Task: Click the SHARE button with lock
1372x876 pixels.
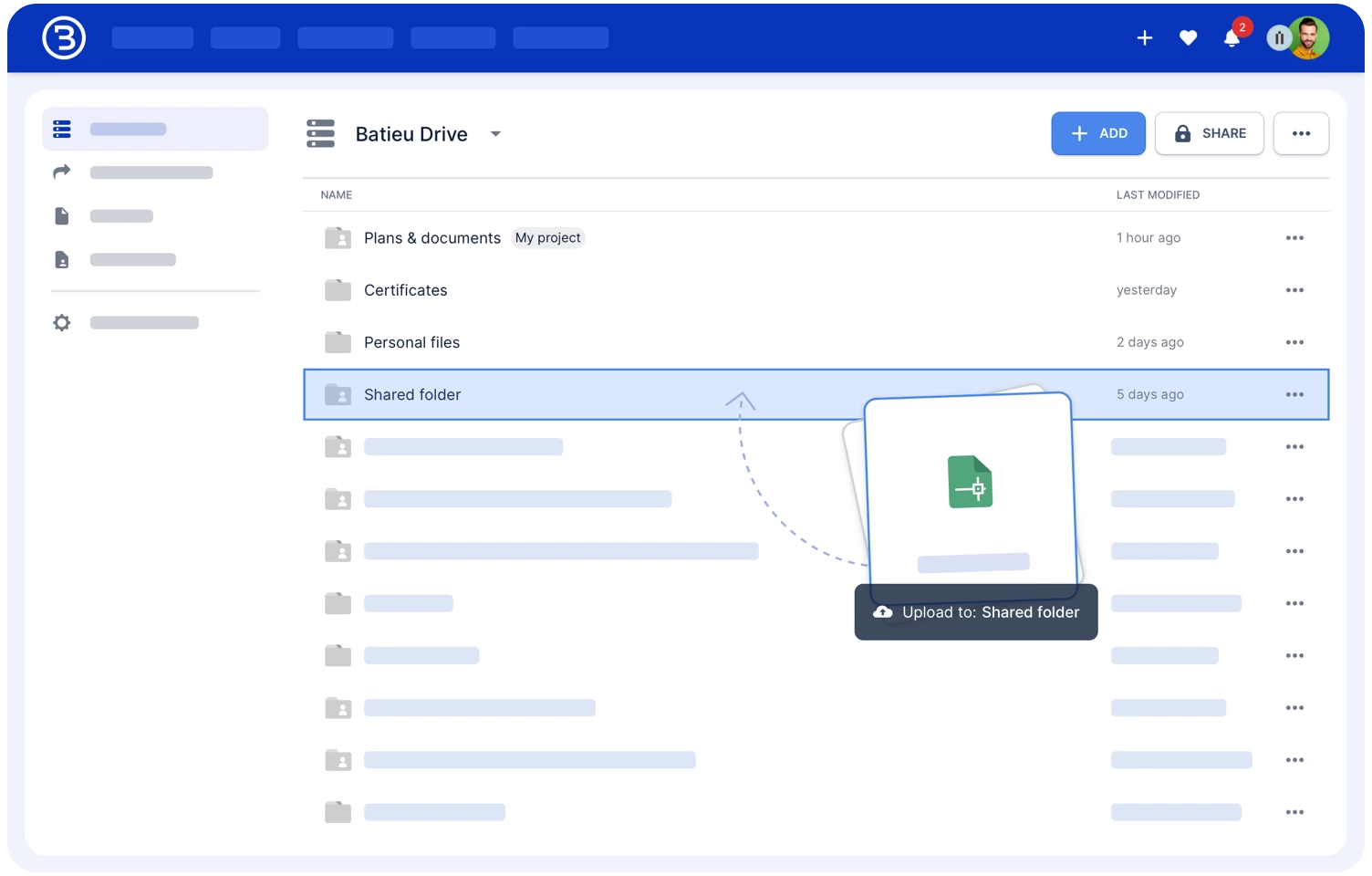Action: tap(1209, 133)
